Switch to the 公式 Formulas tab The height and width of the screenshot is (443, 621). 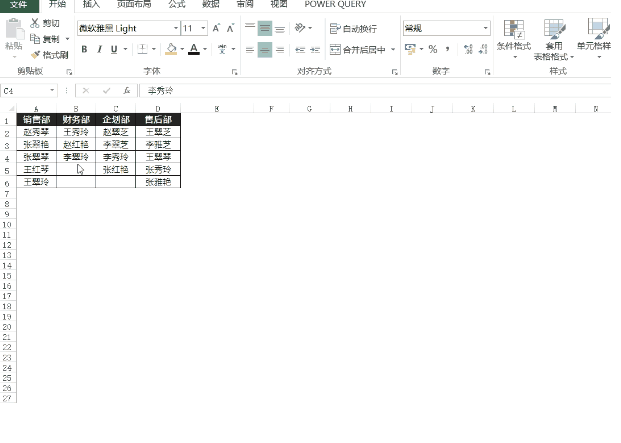pyautogui.click(x=177, y=4)
